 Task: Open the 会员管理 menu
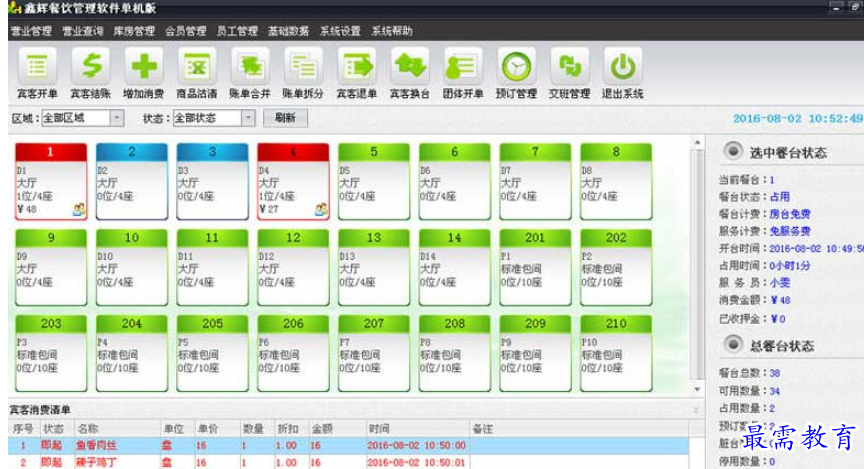tap(186, 31)
